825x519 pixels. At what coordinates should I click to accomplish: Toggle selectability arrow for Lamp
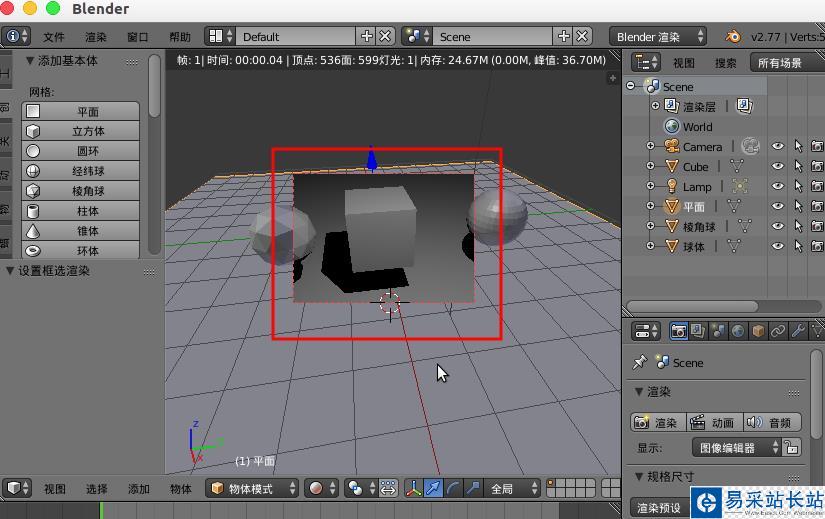[x=798, y=186]
